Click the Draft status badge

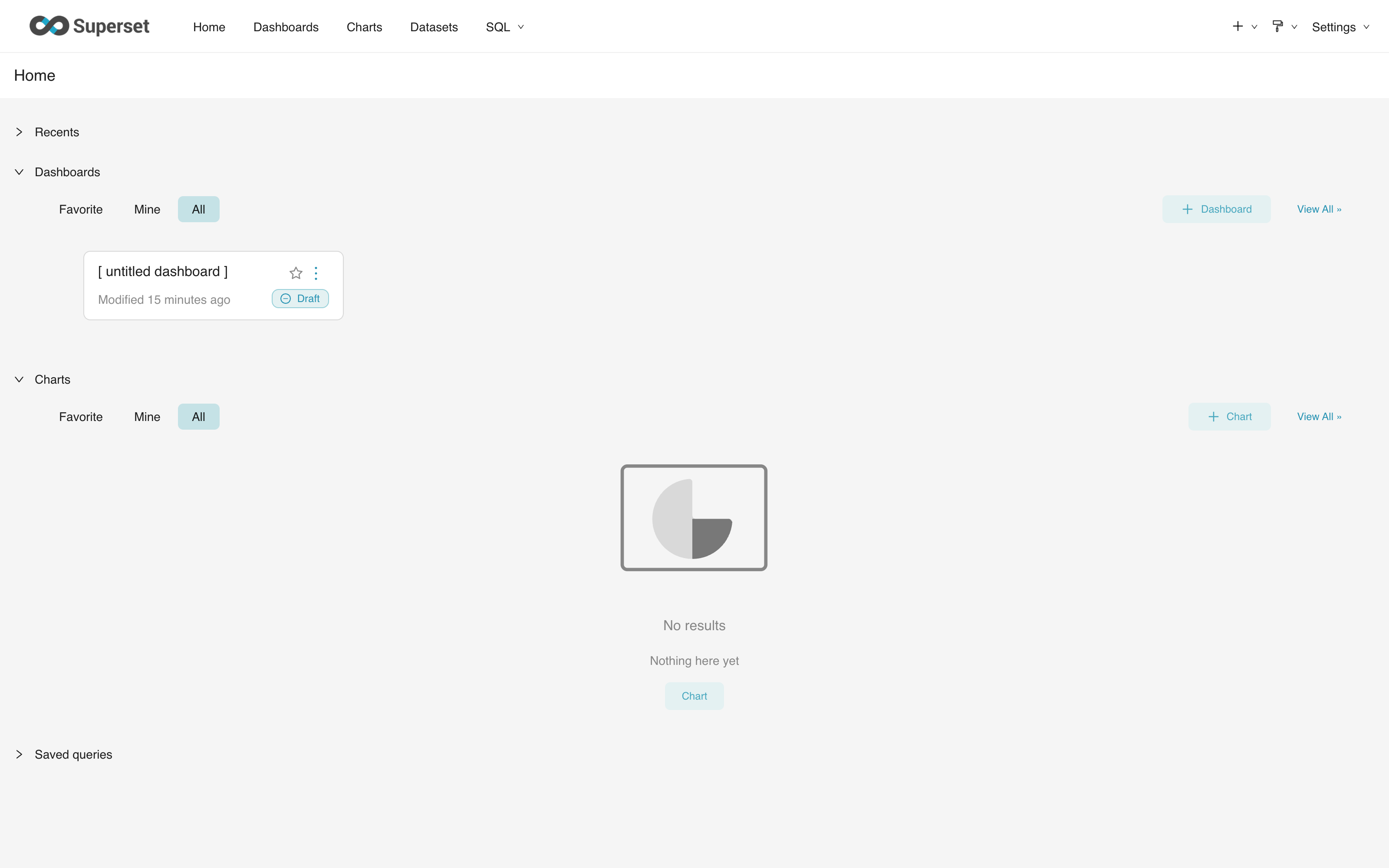pos(300,299)
